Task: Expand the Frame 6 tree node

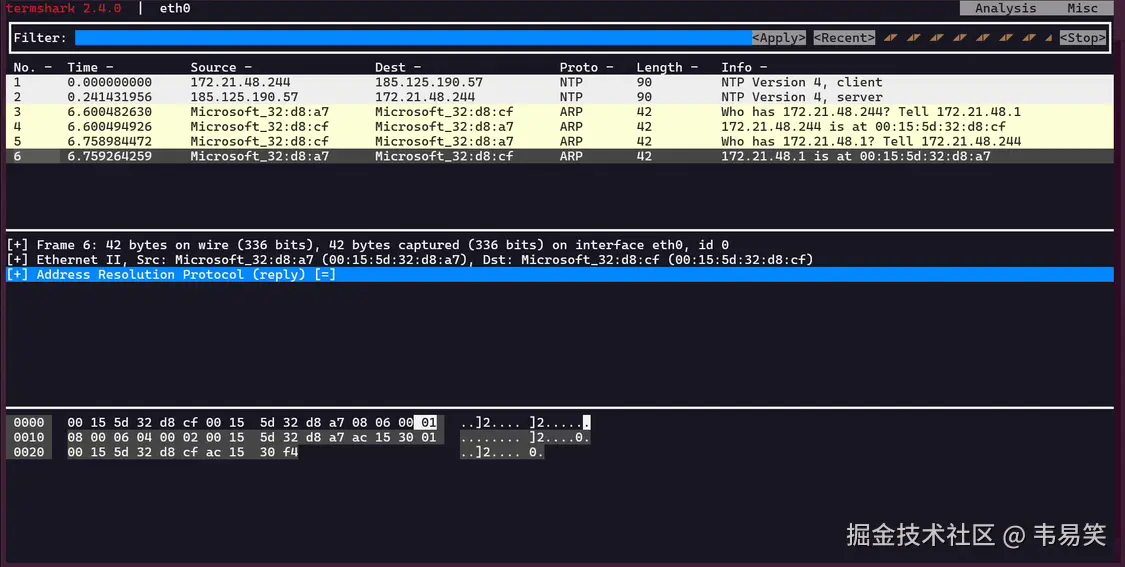Action: coord(17,245)
